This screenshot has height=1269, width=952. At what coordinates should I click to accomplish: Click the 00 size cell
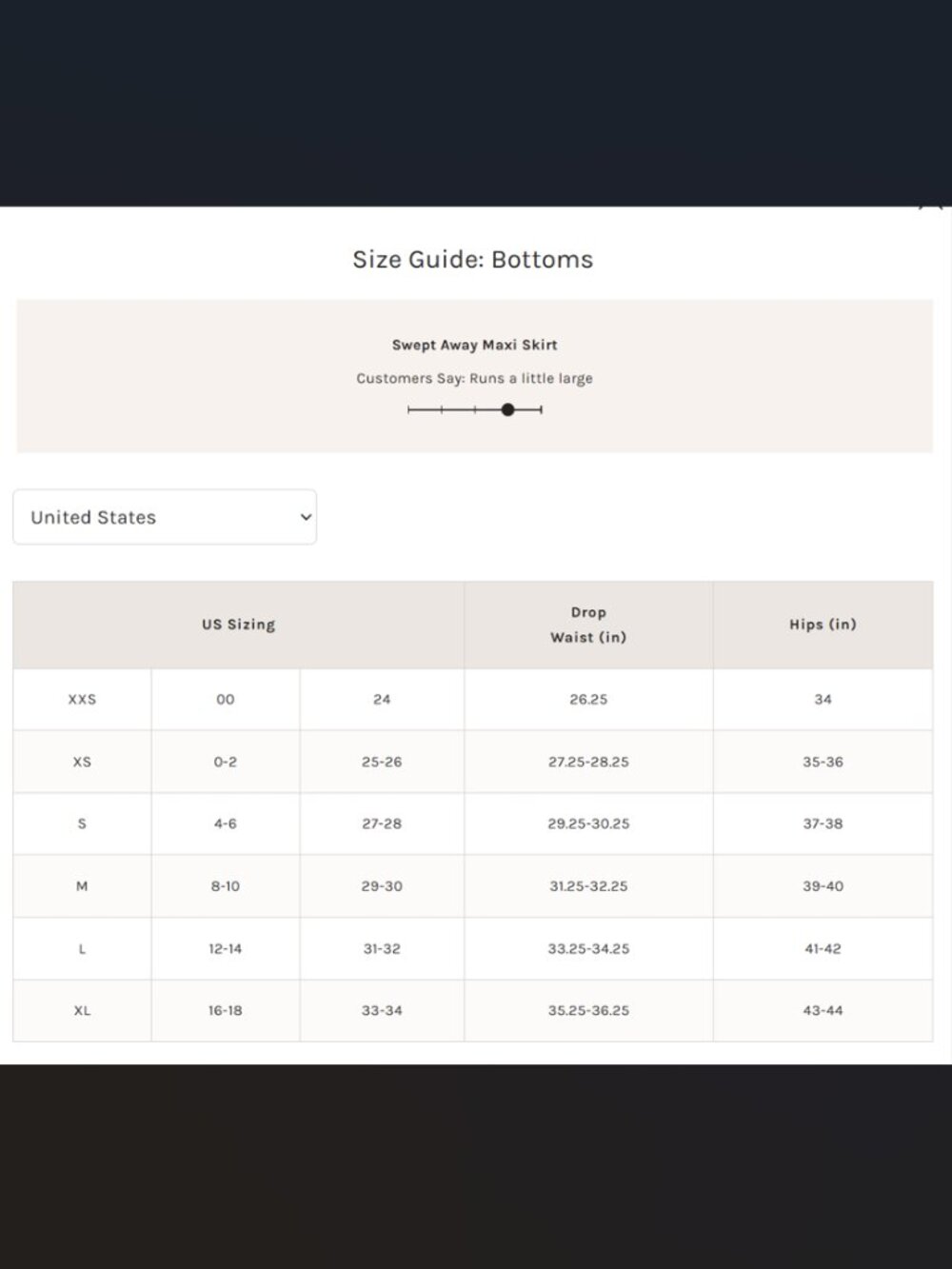click(x=226, y=699)
